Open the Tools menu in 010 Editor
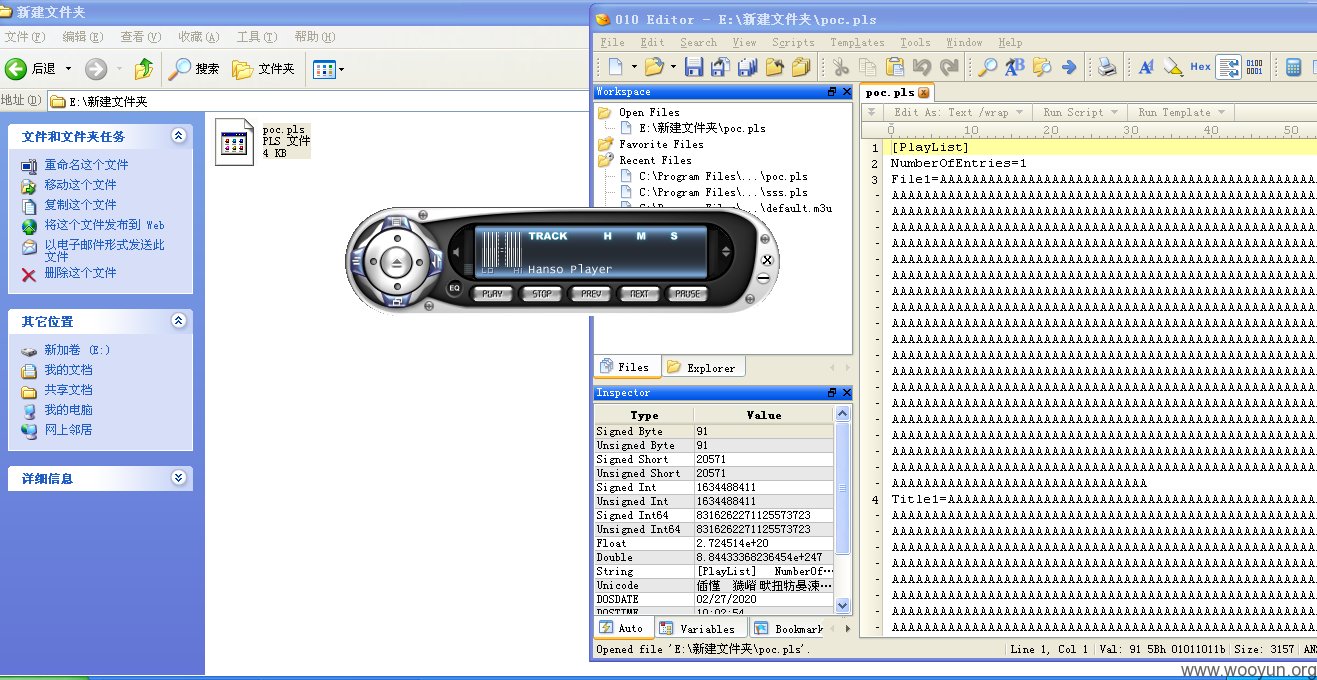Viewport: 1317px width, 680px height. point(915,42)
